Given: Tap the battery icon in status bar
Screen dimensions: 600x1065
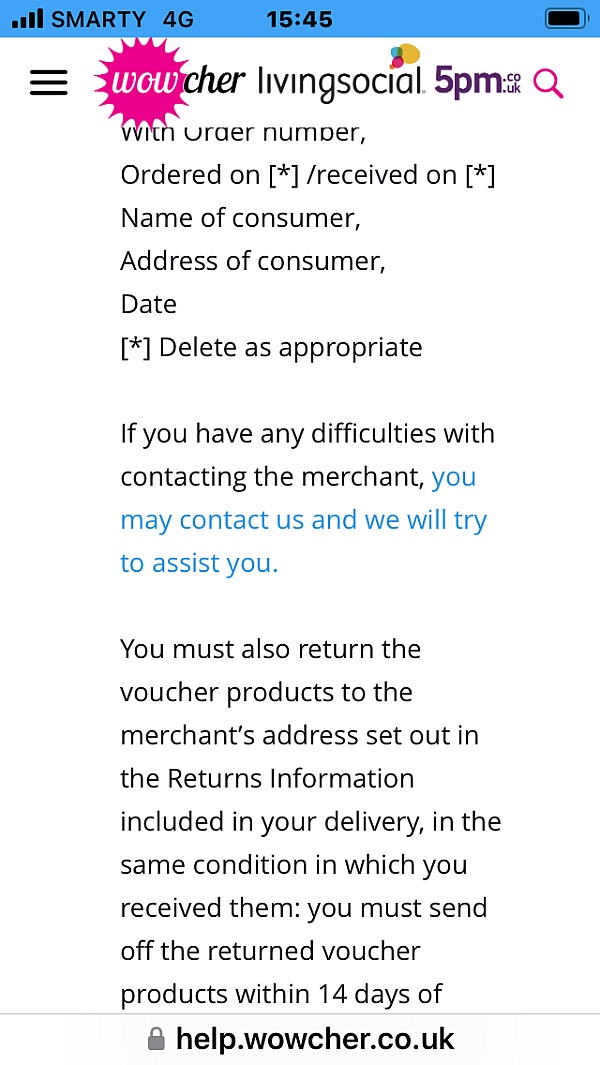Looking at the screenshot, I should coord(567,18).
